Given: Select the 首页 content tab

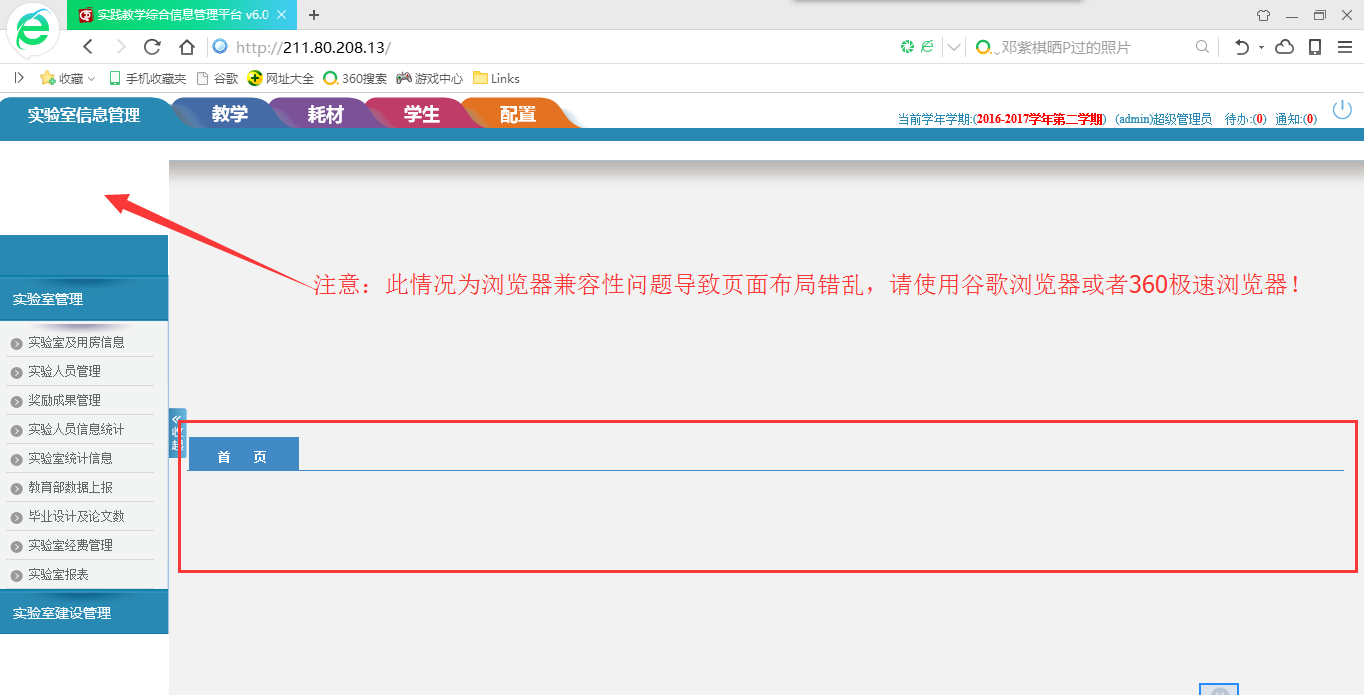Looking at the screenshot, I should coord(242,456).
